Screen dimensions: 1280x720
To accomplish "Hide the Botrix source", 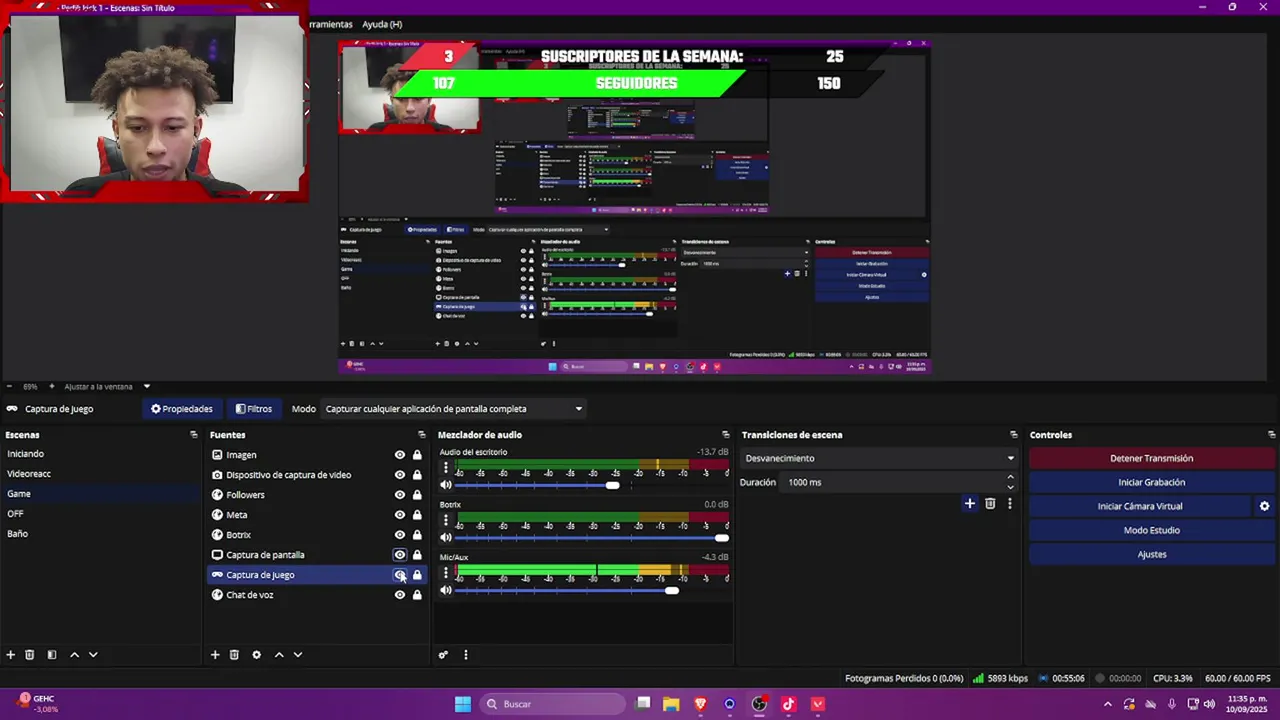I will [x=400, y=535].
